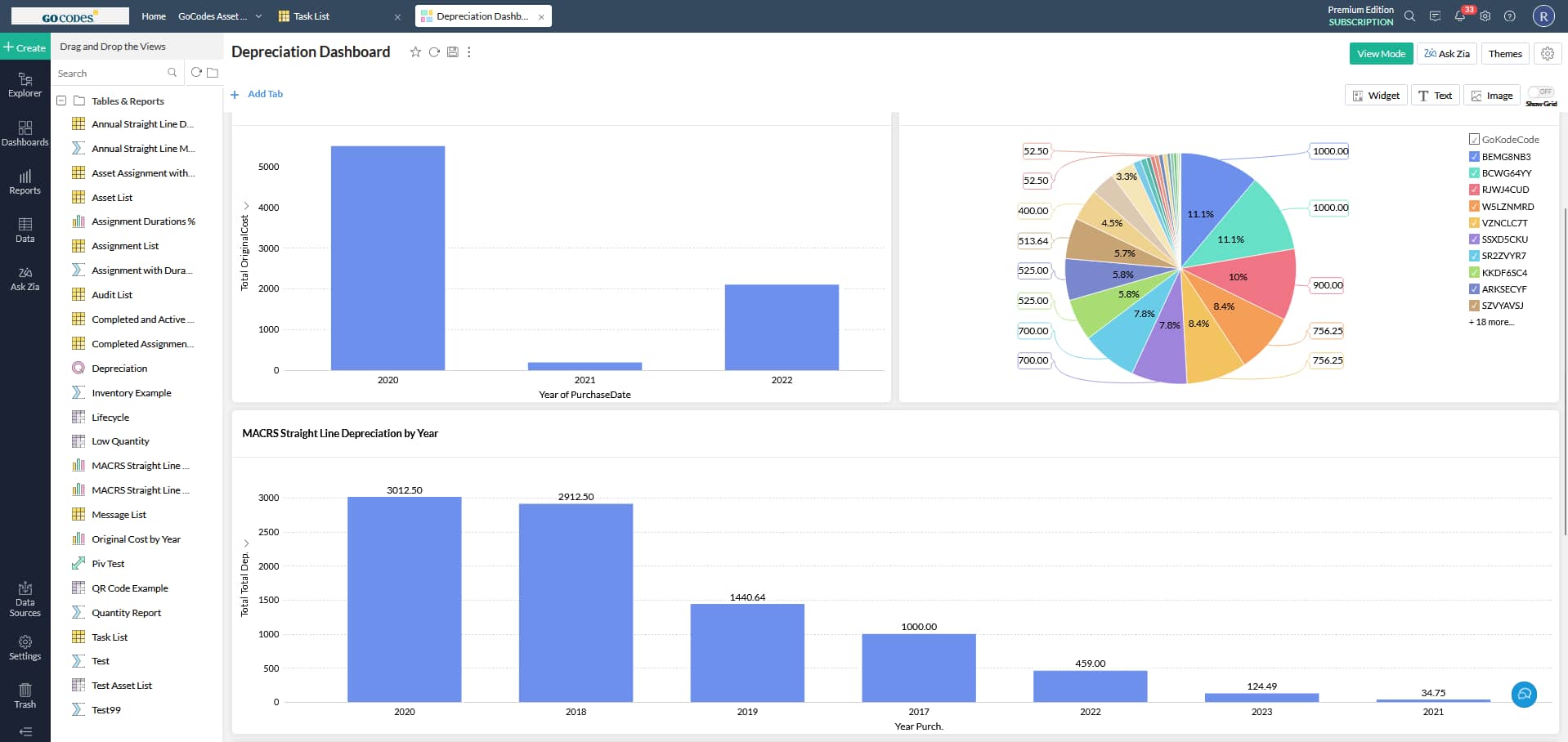Open the Explorer sidebar icon
This screenshot has height=742, width=1568.
[25, 84]
